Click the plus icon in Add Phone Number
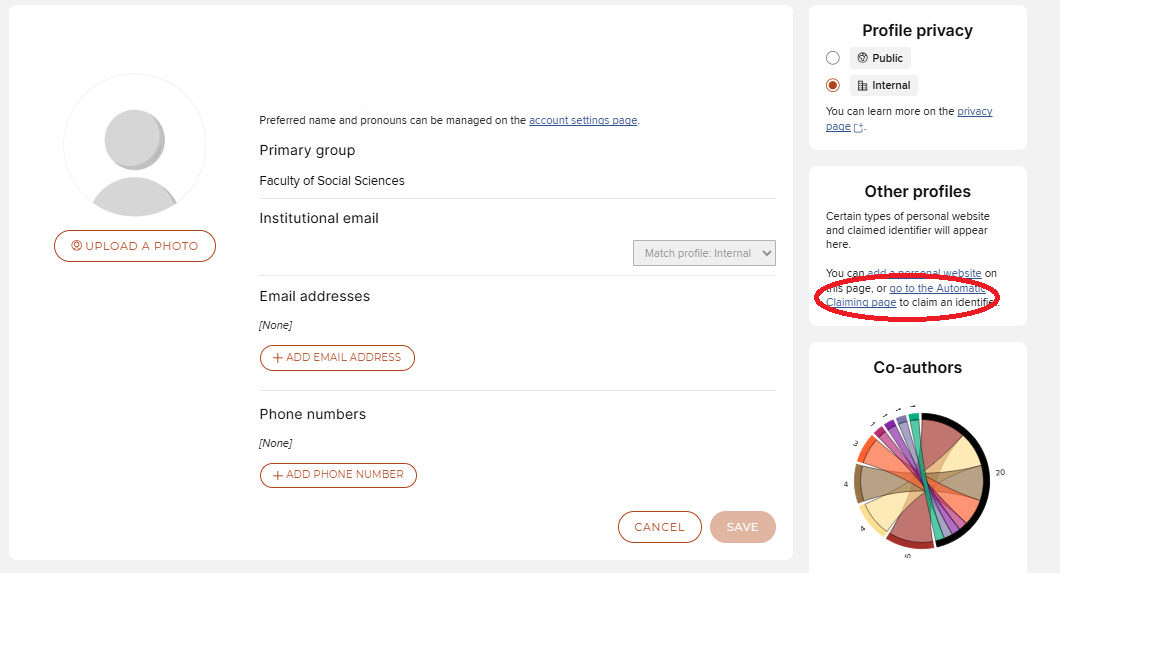The image size is (1152, 648). tap(278, 474)
